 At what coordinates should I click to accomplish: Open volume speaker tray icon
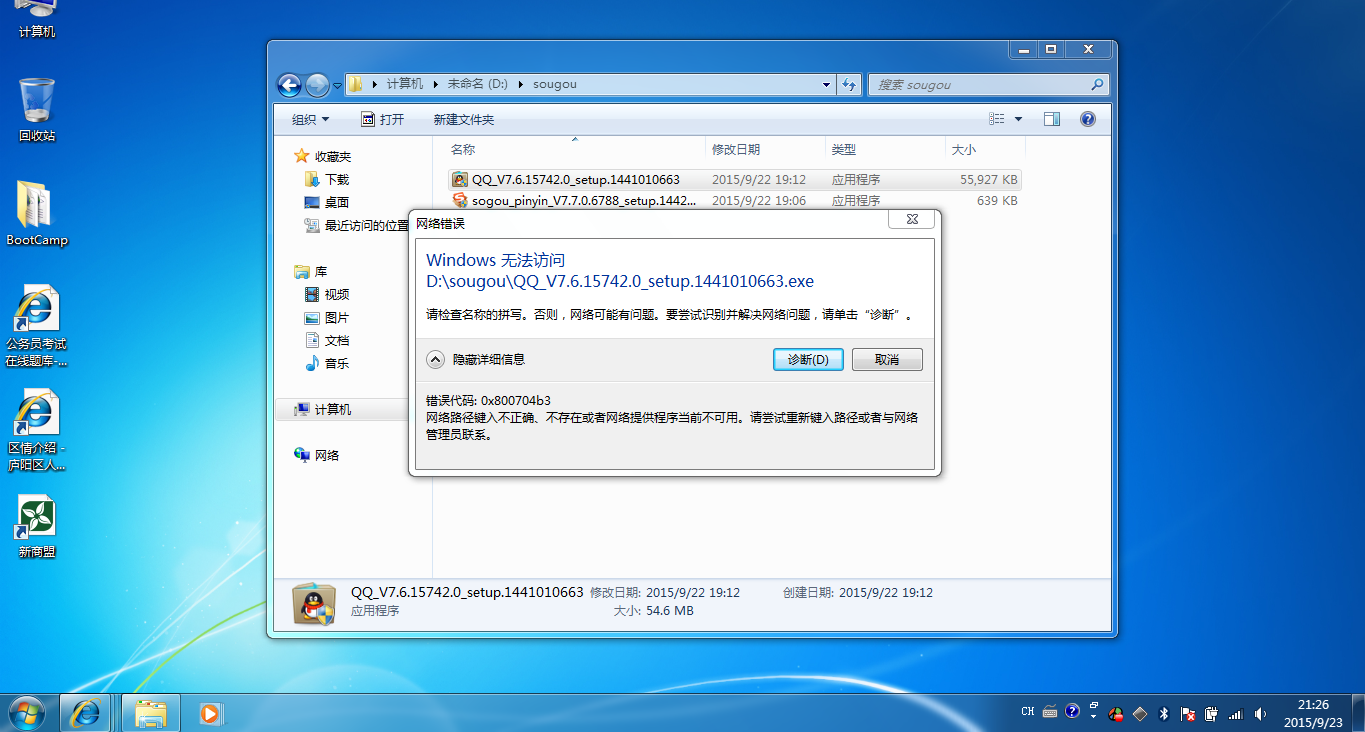(1260, 714)
